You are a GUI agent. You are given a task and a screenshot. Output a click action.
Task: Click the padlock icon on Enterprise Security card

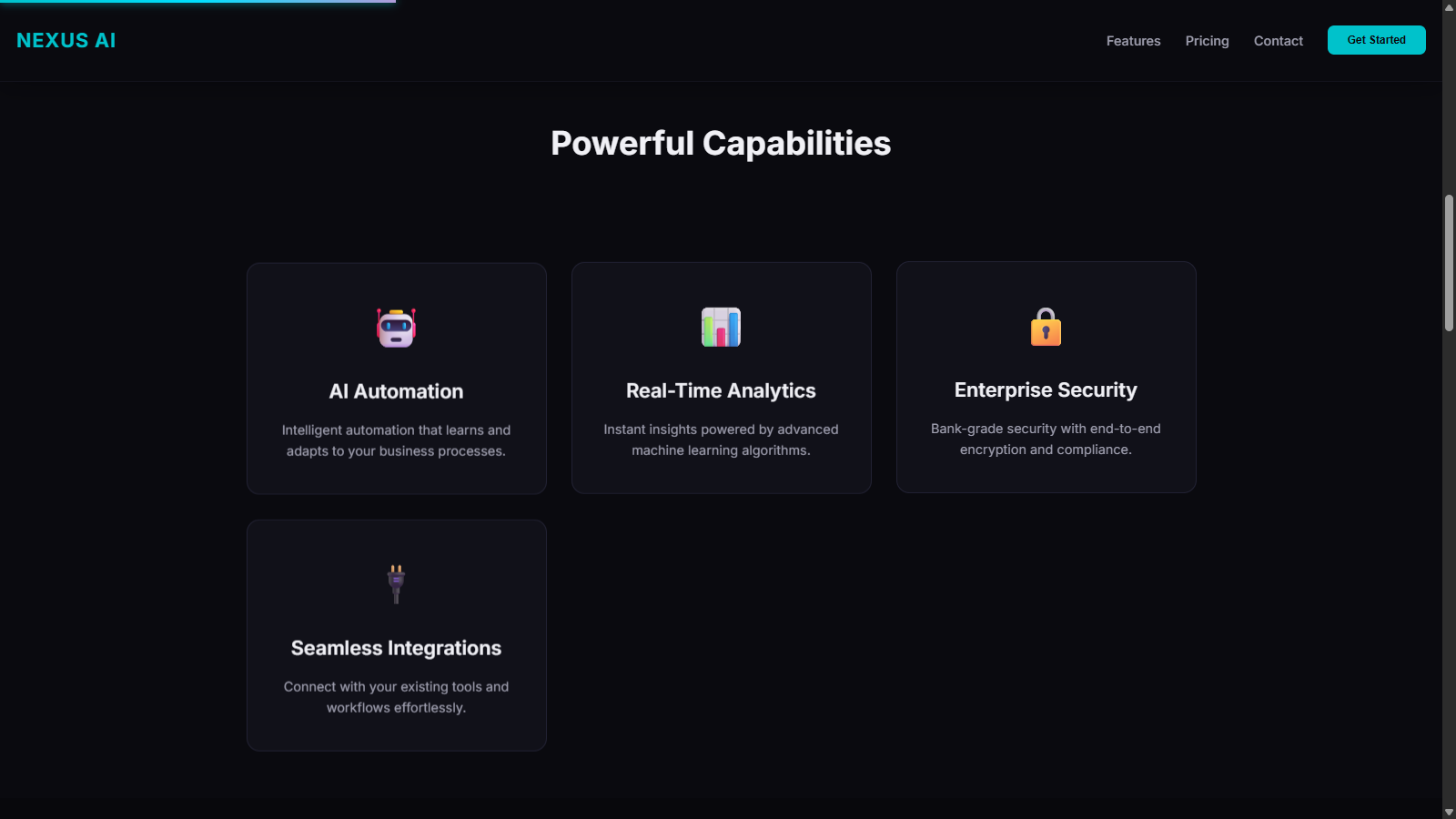click(x=1046, y=328)
